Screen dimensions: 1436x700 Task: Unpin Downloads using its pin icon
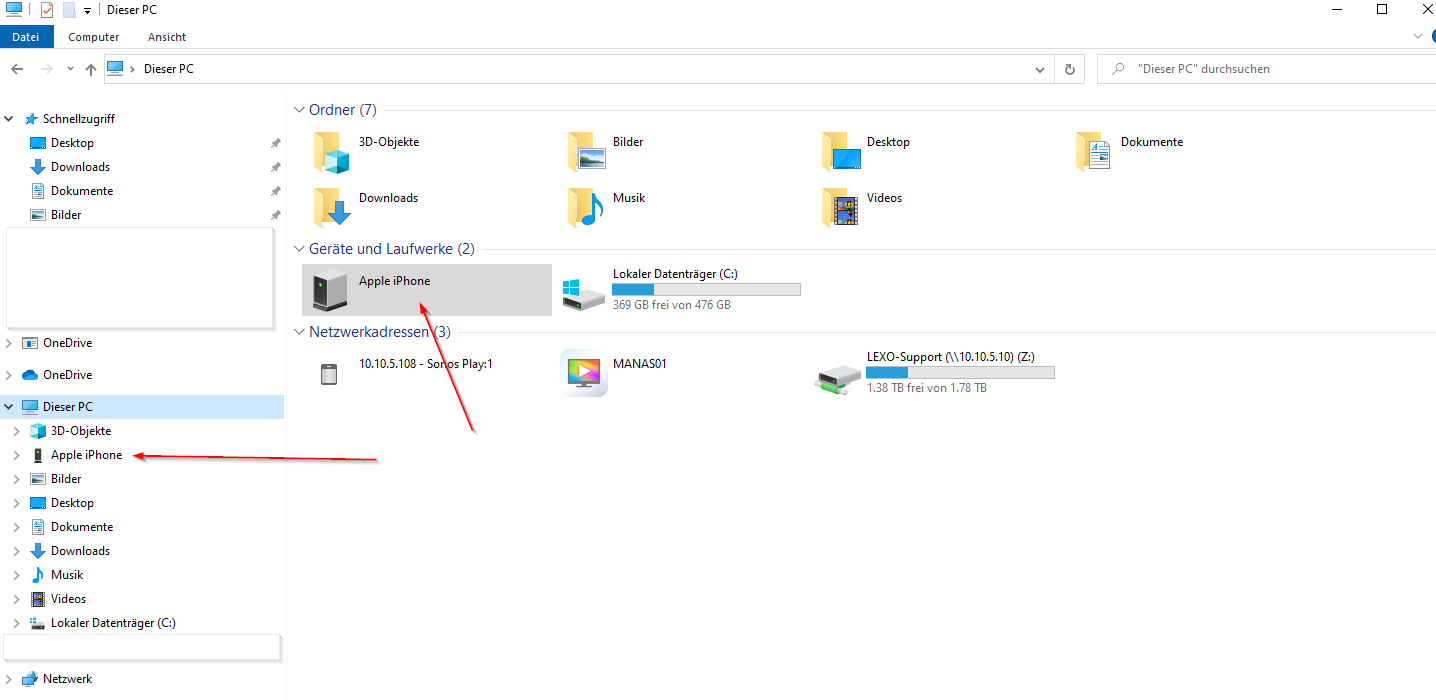coord(276,167)
